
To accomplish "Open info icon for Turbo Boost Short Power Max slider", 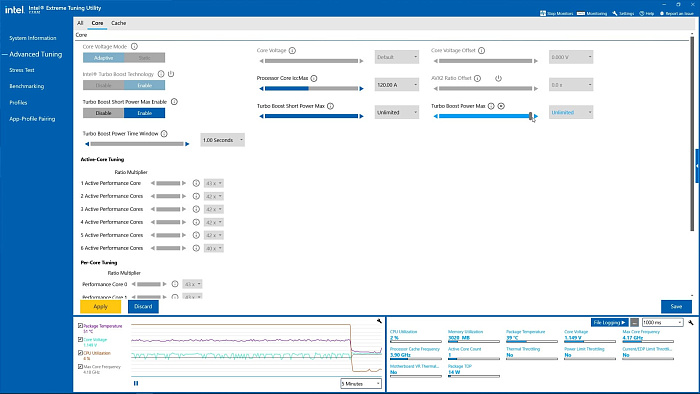I will [x=330, y=106].
